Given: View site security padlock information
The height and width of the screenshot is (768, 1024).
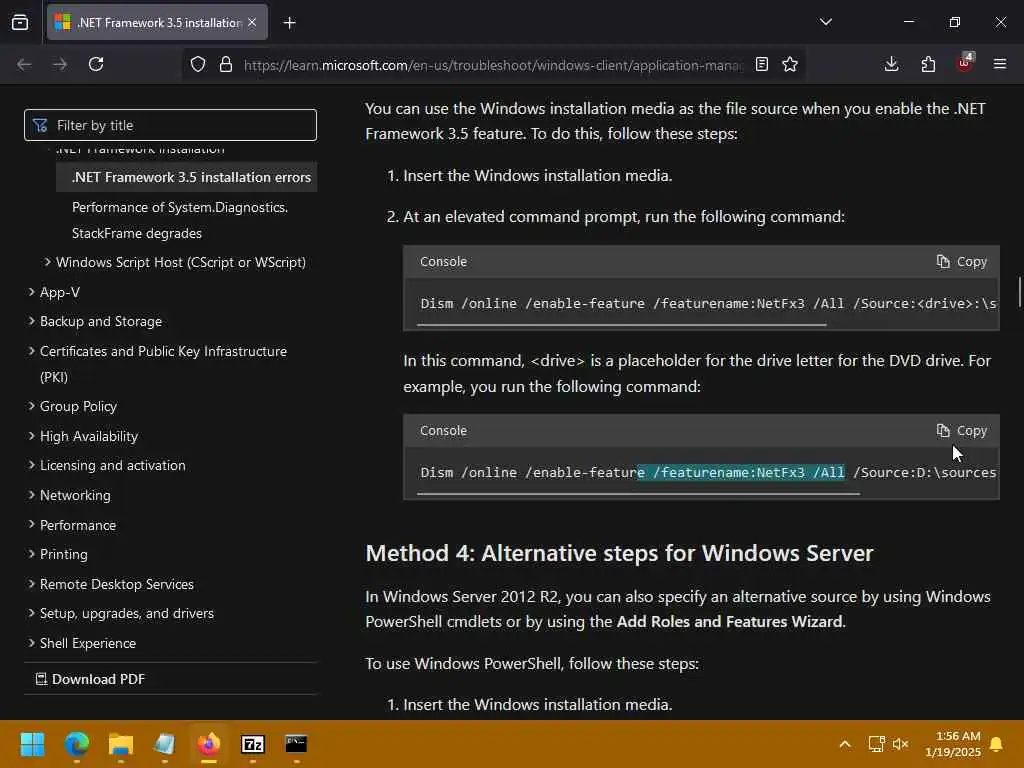Looking at the screenshot, I should tap(226, 64).
